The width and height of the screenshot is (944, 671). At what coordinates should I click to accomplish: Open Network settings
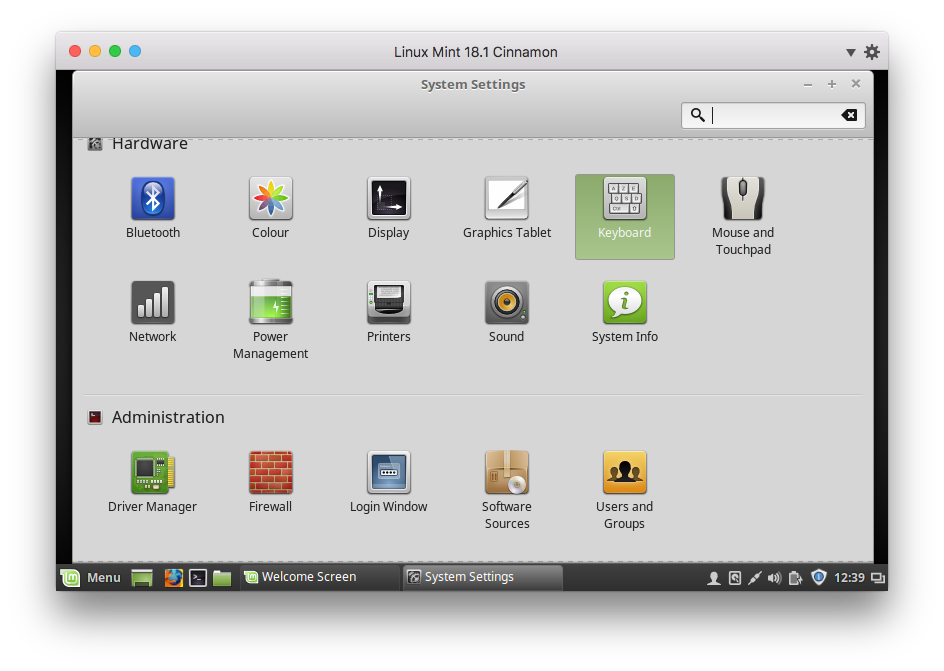pos(153,312)
